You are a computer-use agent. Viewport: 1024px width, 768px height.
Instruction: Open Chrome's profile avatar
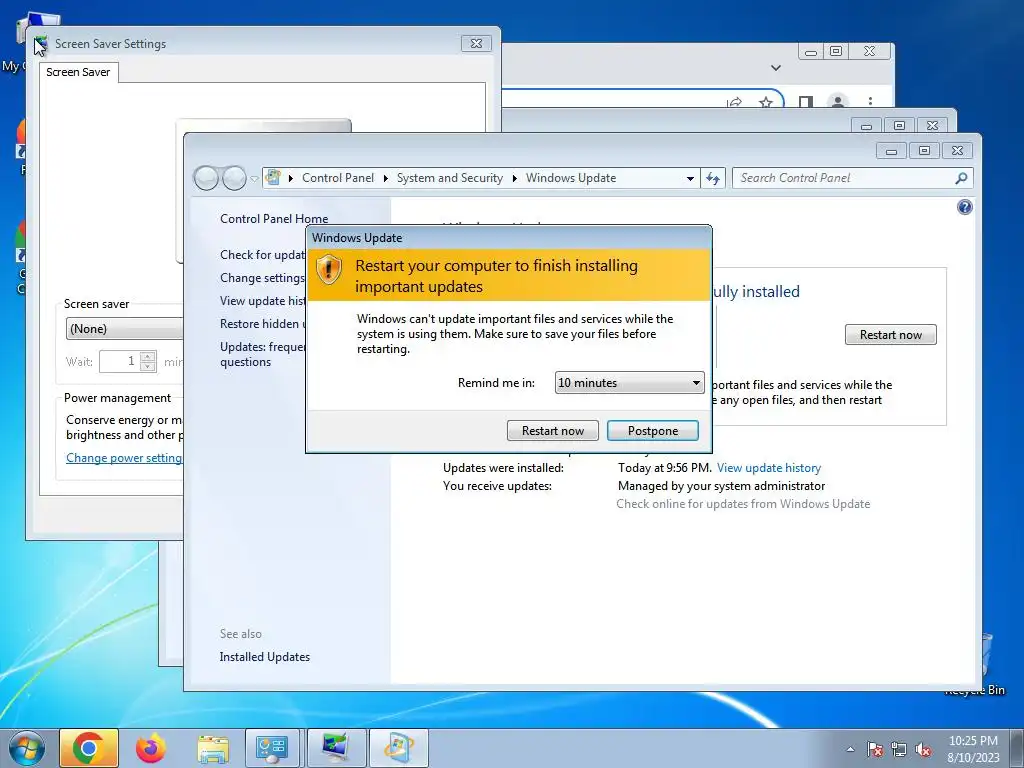[x=837, y=101]
